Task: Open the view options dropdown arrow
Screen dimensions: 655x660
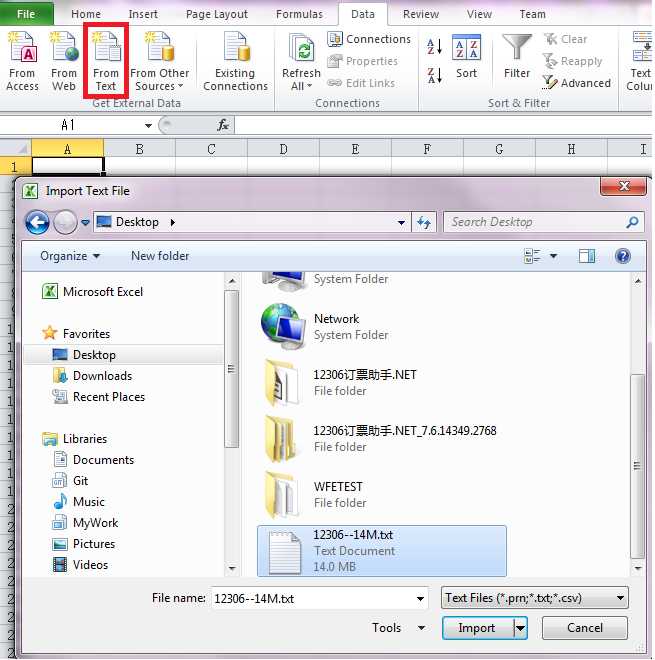Action: point(553,256)
